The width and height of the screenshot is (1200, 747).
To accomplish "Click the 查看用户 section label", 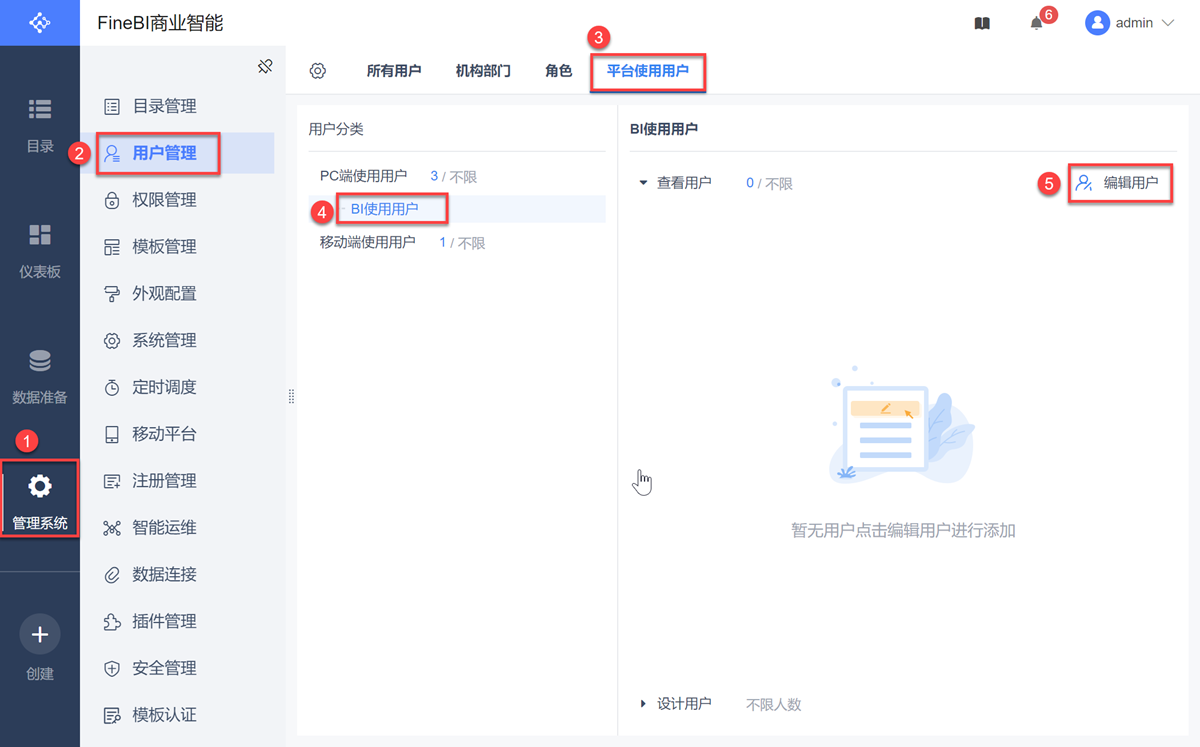I will (684, 183).
